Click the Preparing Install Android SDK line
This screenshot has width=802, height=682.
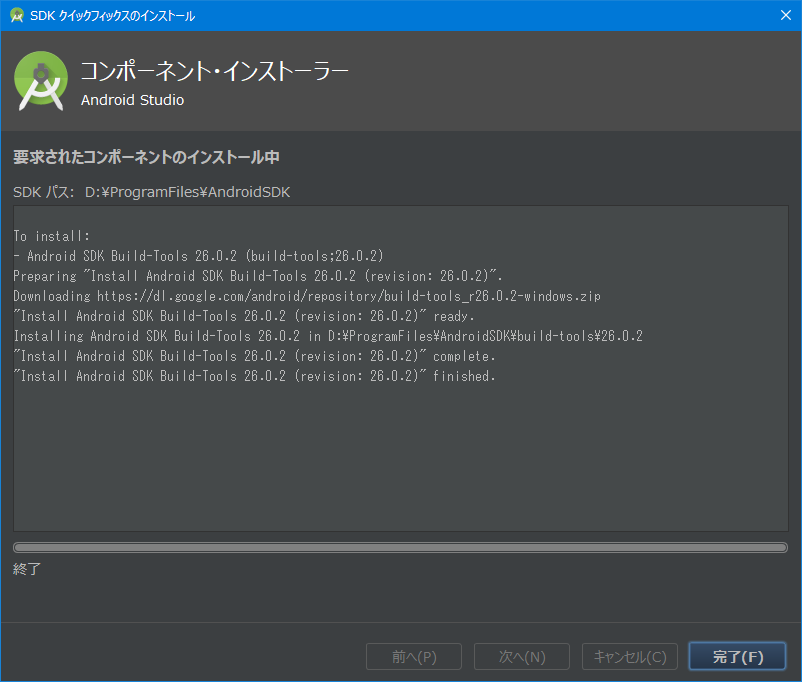[x=258, y=276]
